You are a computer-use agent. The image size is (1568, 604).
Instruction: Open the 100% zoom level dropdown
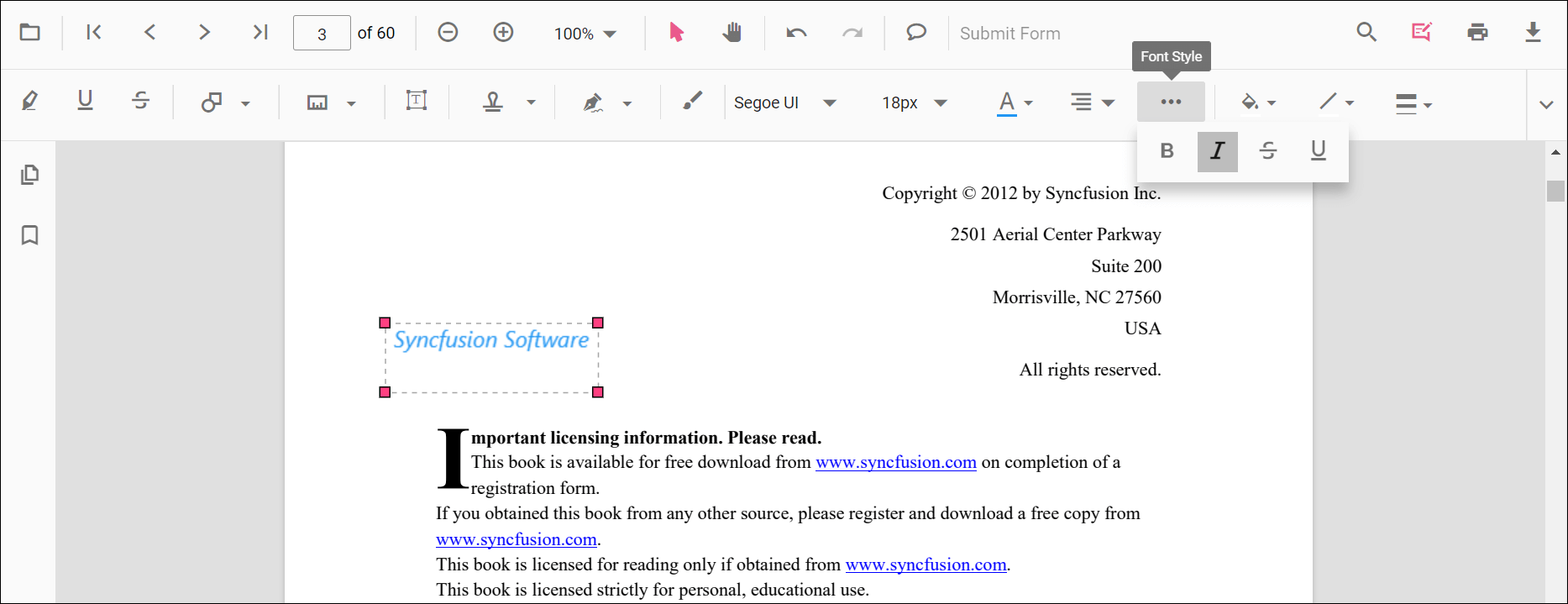tap(585, 34)
